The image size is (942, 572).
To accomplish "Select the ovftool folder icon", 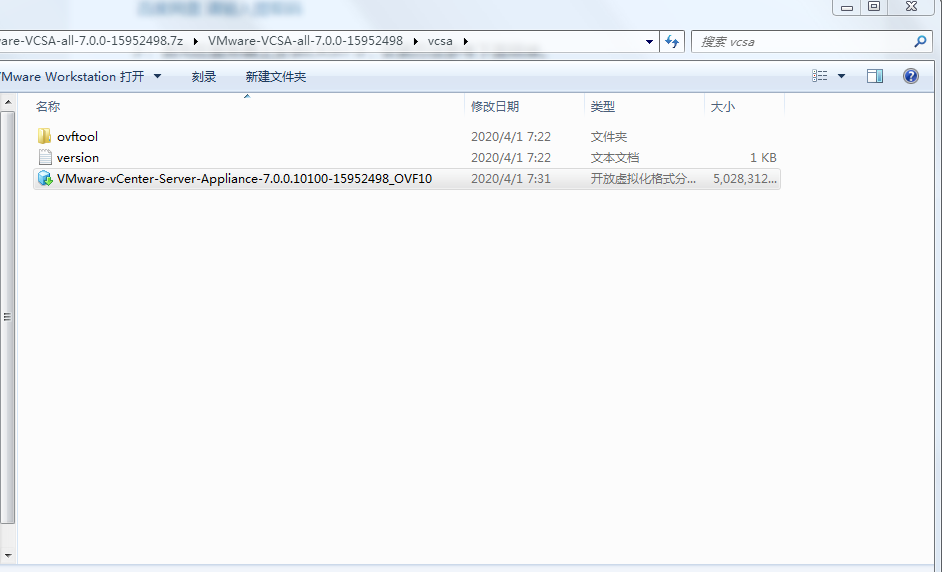I will coord(44,136).
